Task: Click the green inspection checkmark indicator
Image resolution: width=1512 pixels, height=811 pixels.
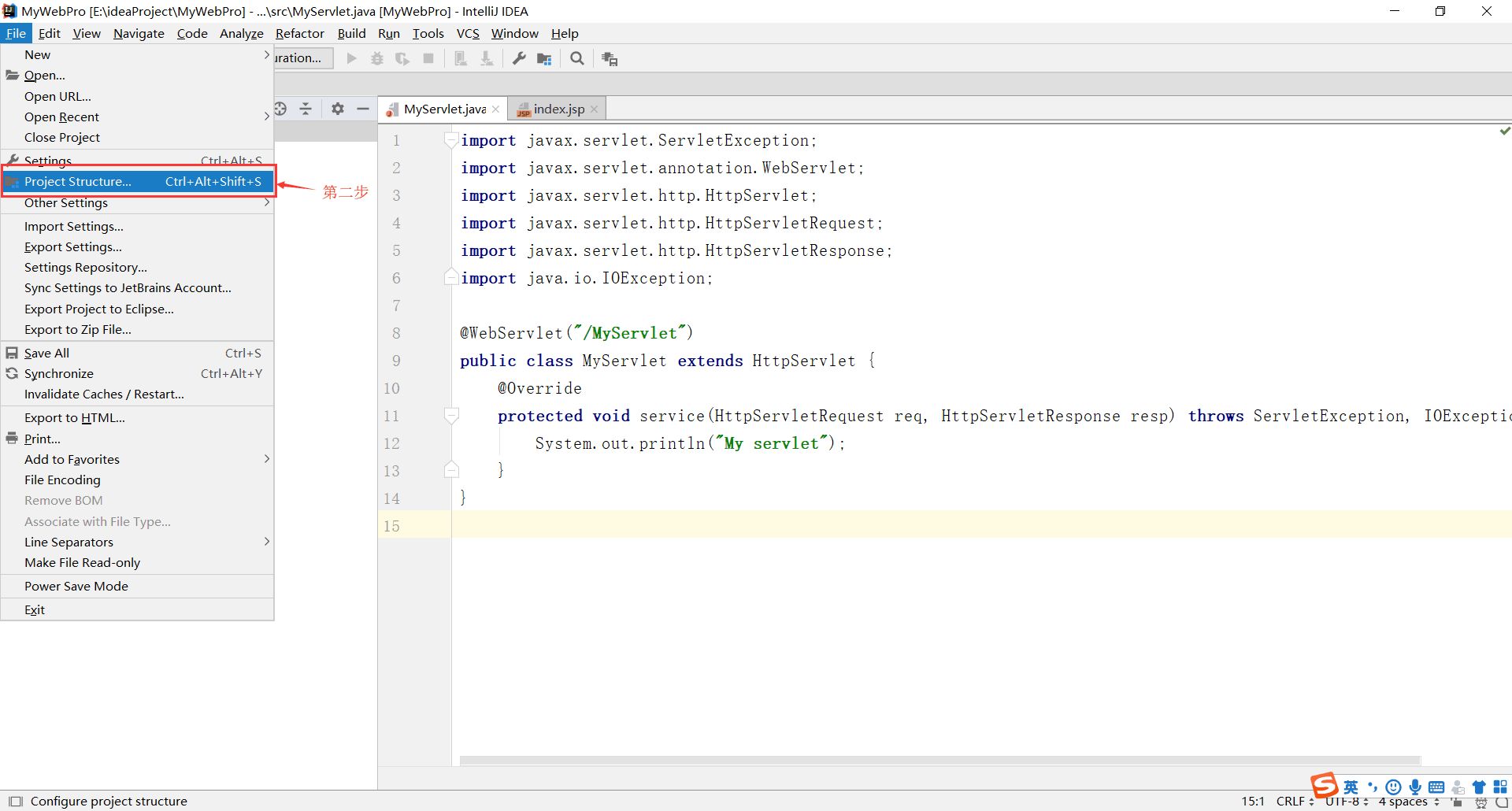Action: [x=1505, y=131]
